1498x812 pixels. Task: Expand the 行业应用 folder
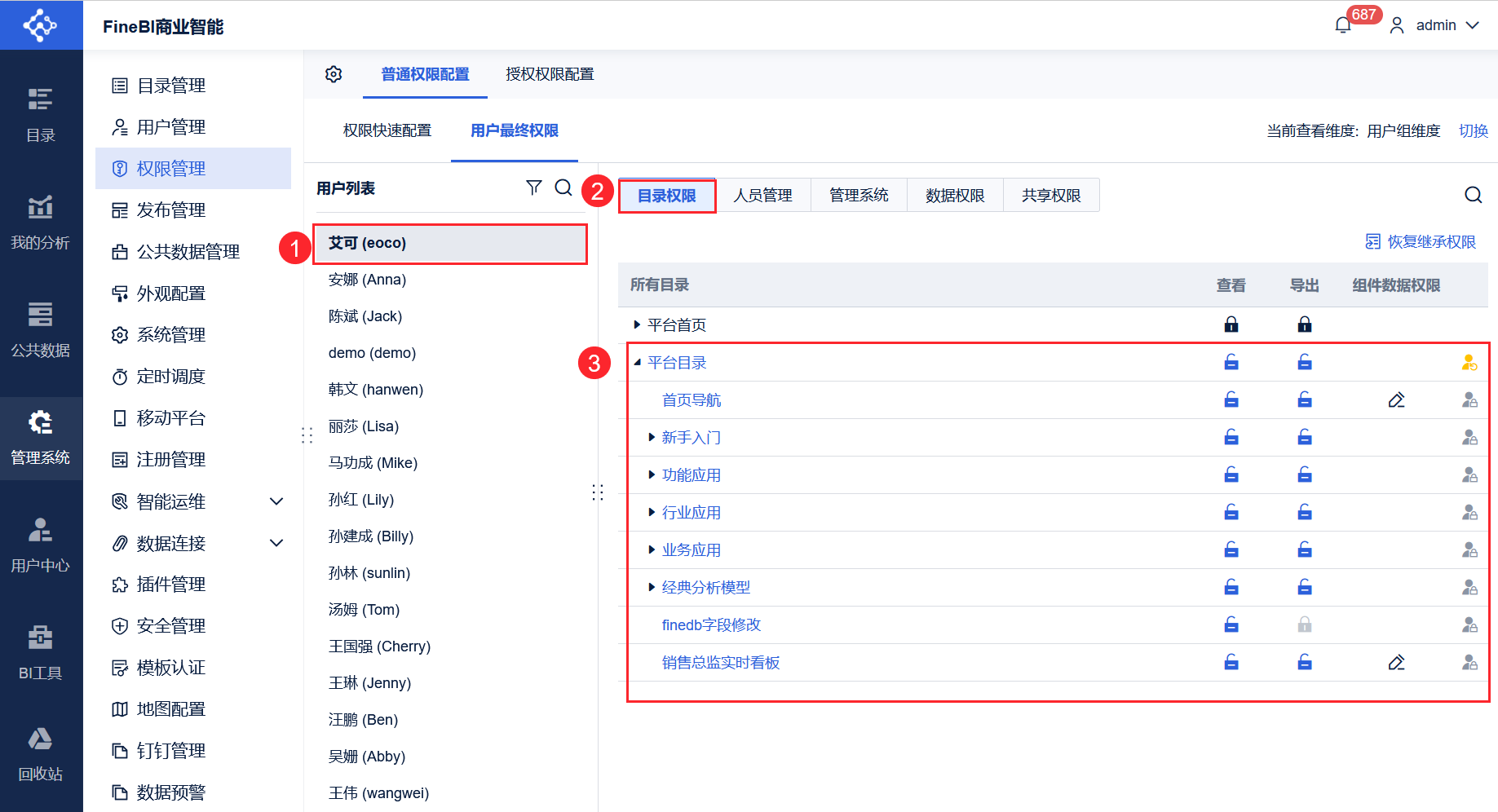click(652, 513)
